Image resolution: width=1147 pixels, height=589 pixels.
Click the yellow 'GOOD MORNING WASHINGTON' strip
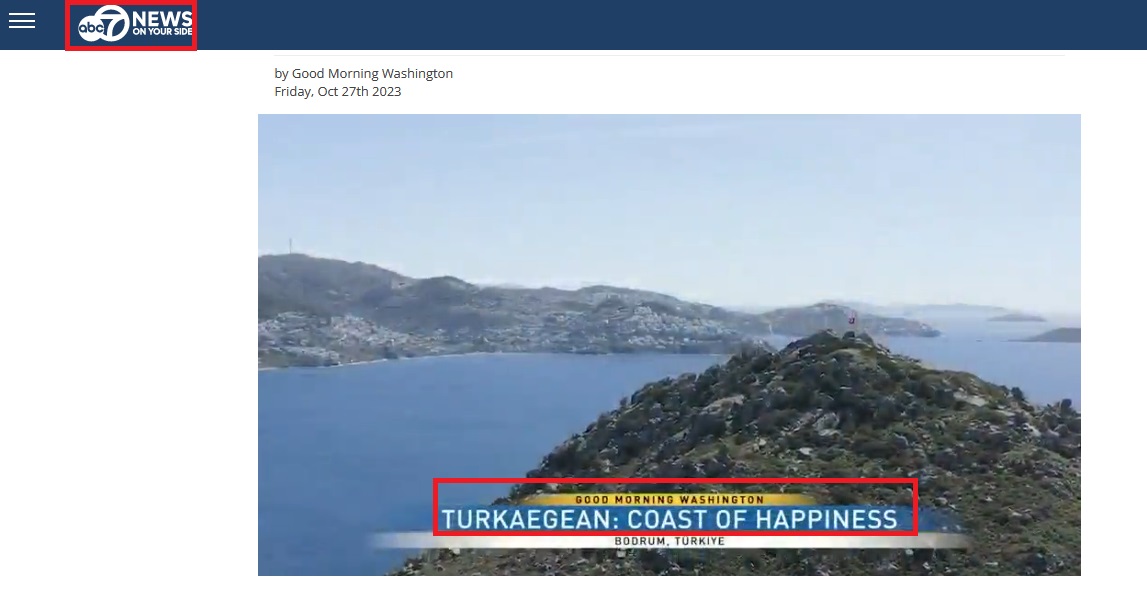[670, 499]
